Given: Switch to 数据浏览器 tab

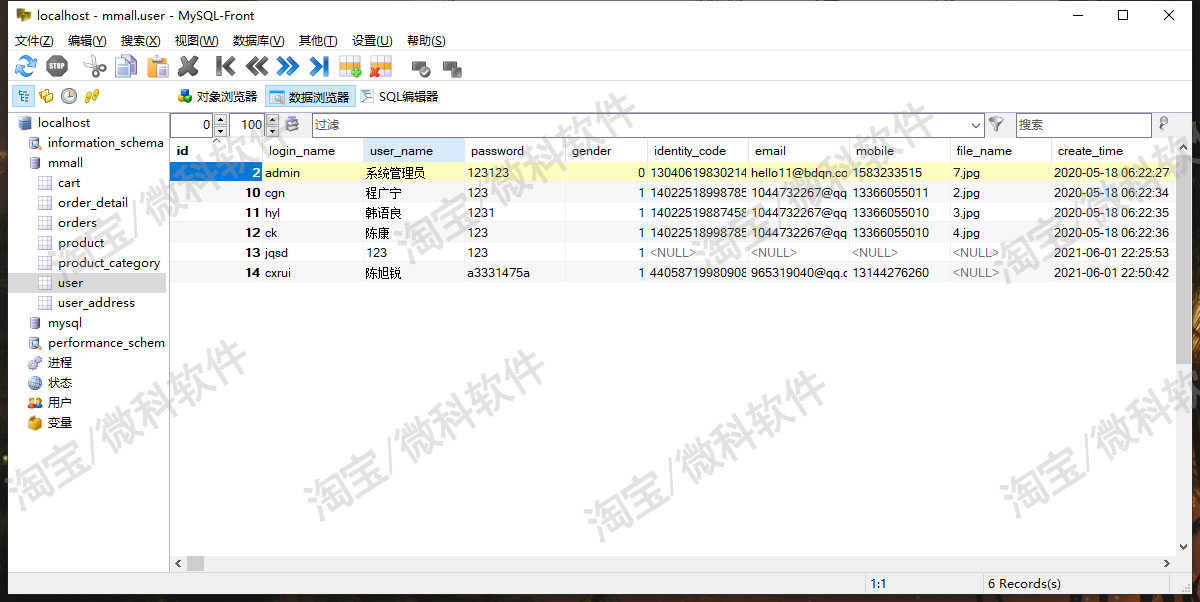Looking at the screenshot, I should point(310,97).
